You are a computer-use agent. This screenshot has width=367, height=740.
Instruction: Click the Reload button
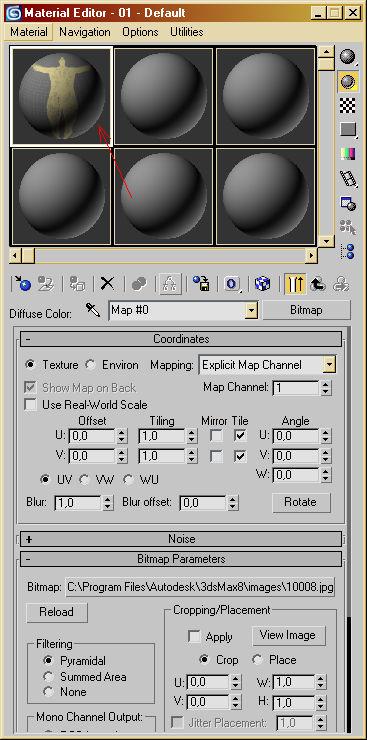pyautogui.click(x=57, y=612)
